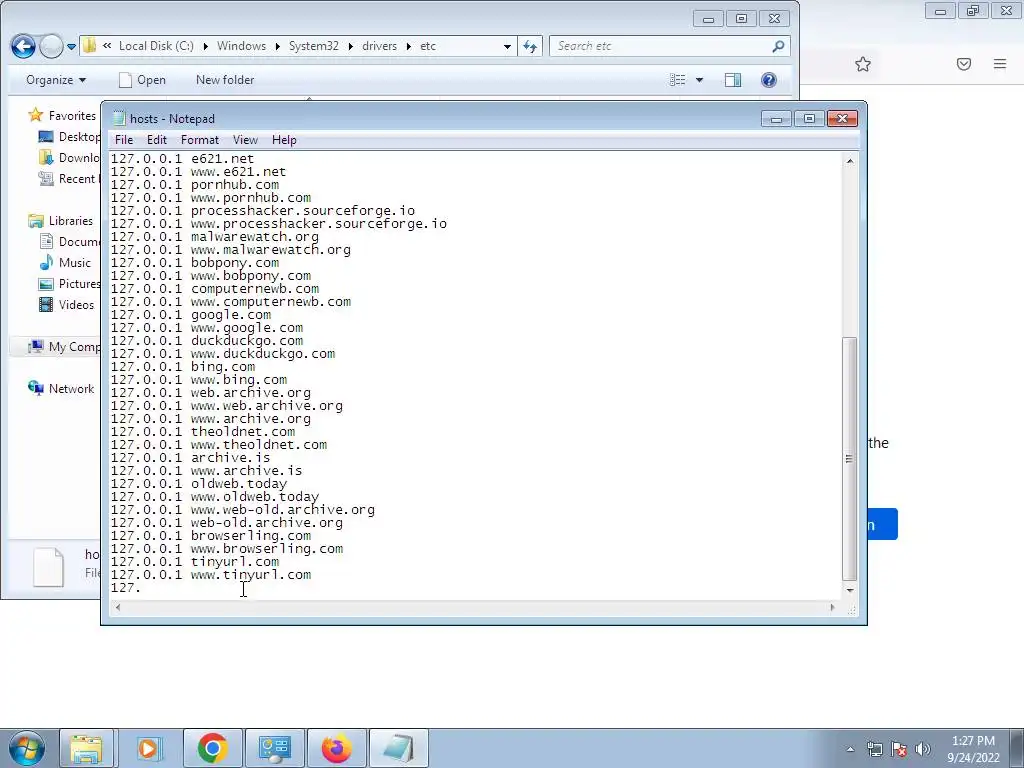Select Pictures library
This screenshot has width=1024, height=768.
point(69,283)
